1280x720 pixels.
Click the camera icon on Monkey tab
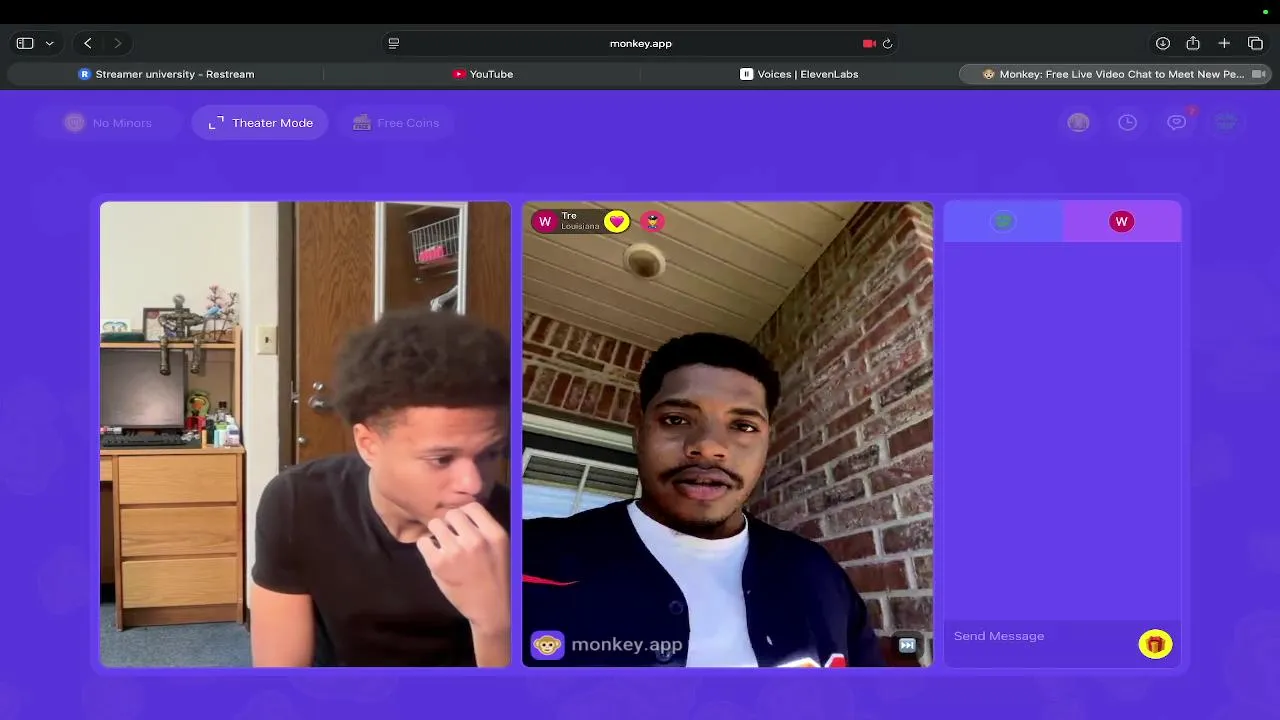pyautogui.click(x=1259, y=74)
